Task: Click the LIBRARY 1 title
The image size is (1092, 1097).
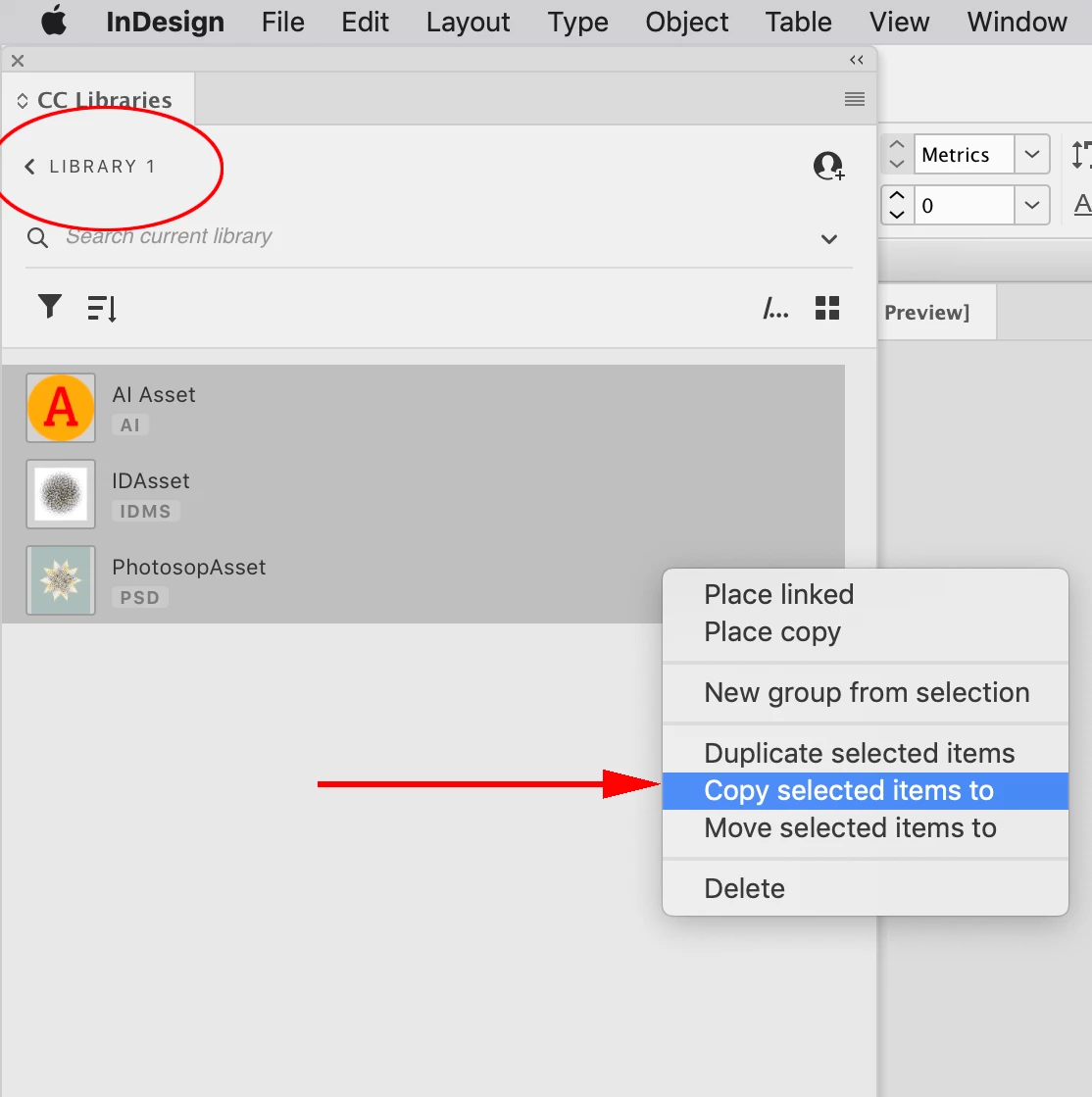Action: pyautogui.click(x=102, y=167)
